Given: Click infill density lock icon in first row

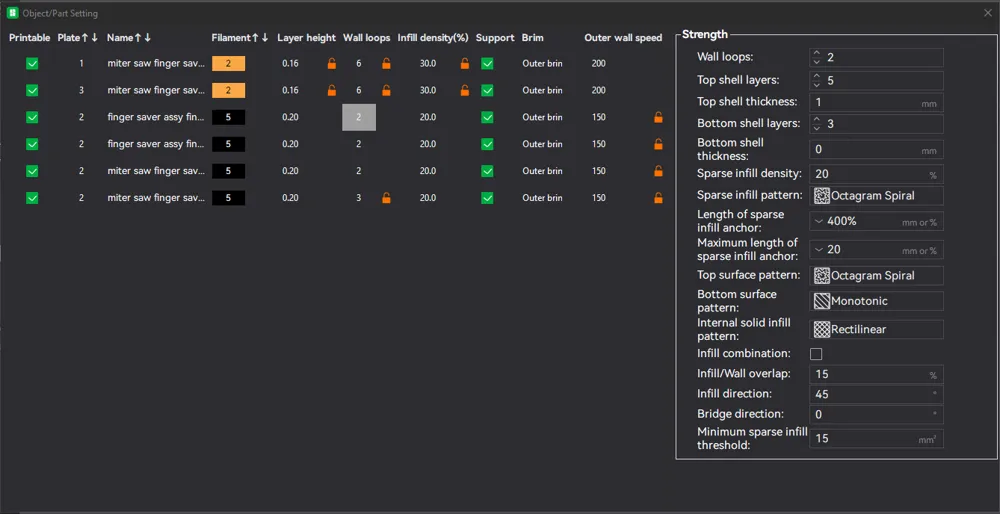Looking at the screenshot, I should coord(465,63).
